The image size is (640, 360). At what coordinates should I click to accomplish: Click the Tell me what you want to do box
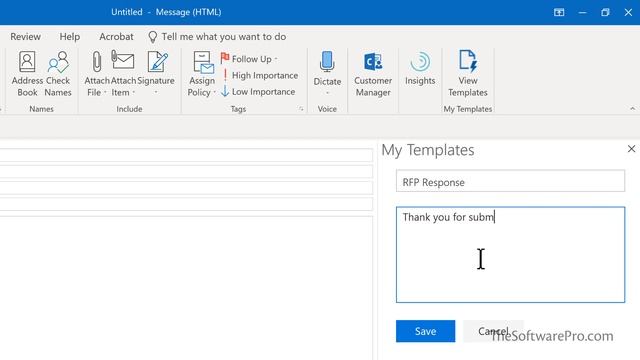pos(224,37)
